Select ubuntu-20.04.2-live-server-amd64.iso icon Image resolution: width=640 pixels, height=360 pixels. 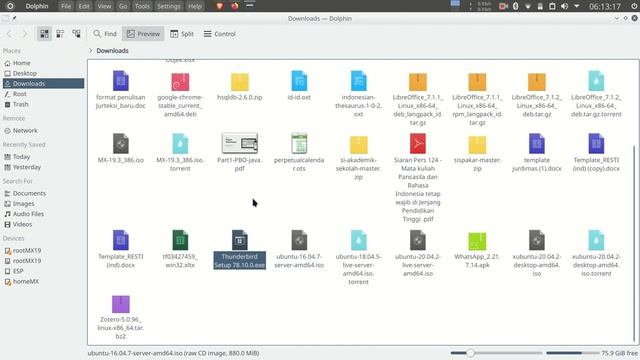(x=418, y=240)
